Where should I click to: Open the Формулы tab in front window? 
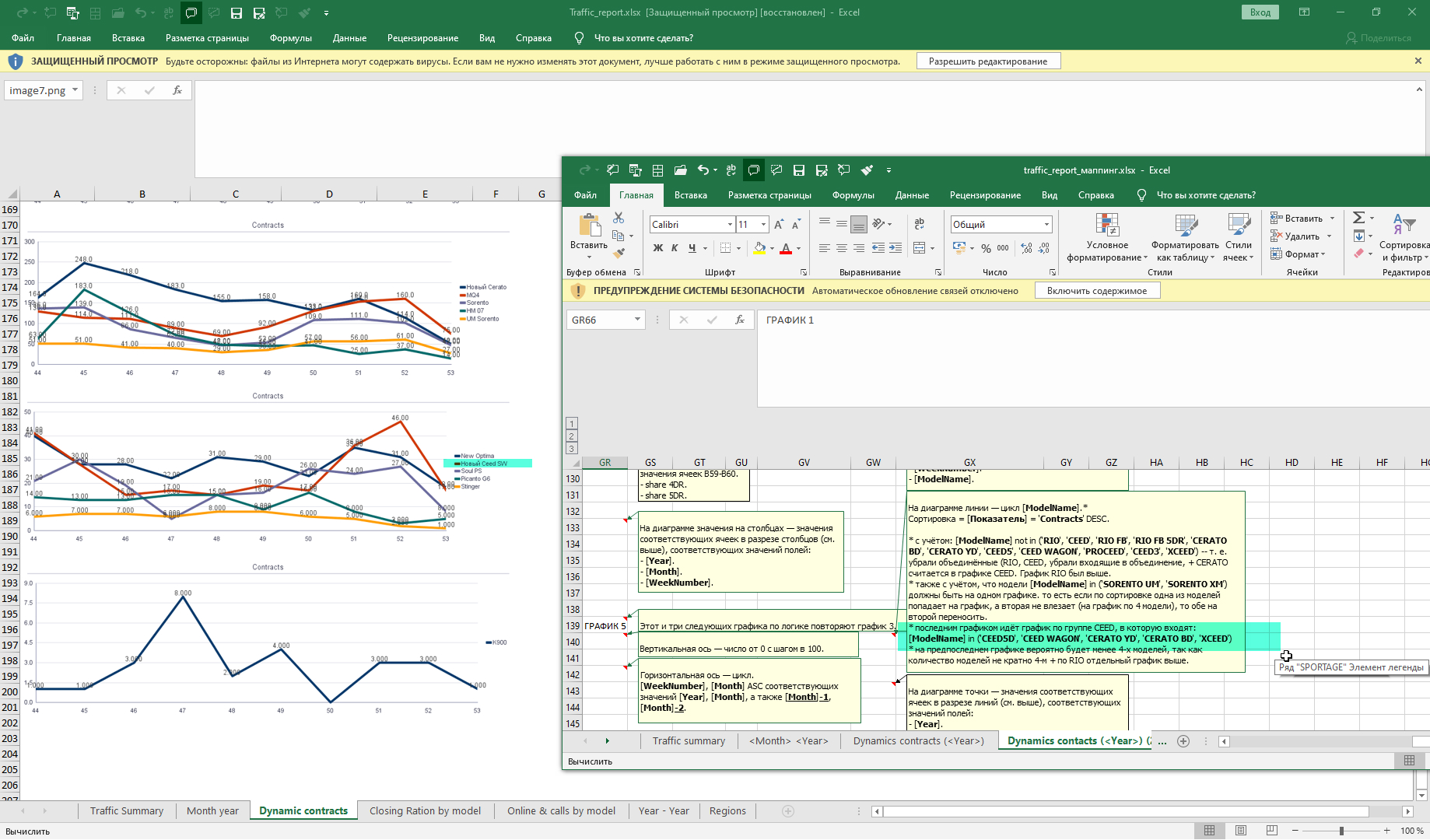click(853, 195)
